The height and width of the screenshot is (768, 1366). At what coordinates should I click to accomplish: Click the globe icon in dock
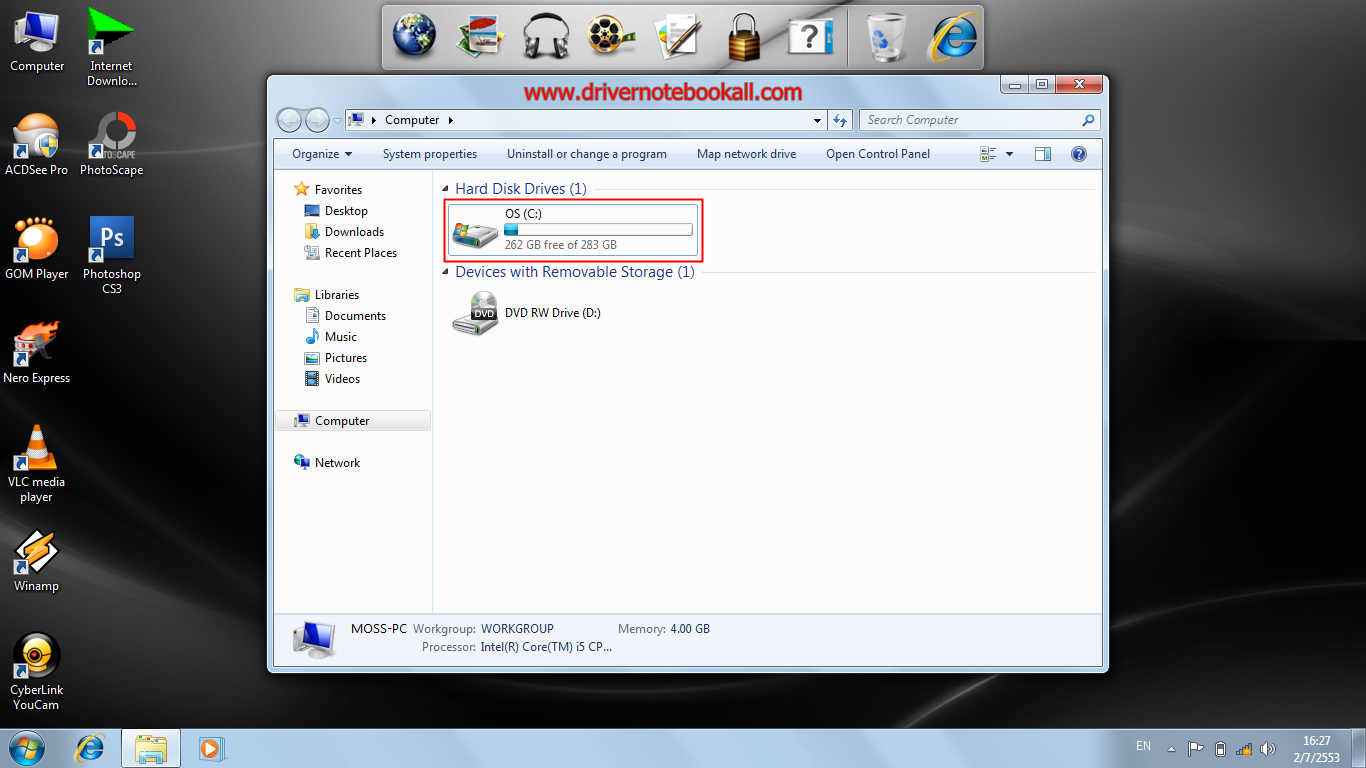point(414,36)
